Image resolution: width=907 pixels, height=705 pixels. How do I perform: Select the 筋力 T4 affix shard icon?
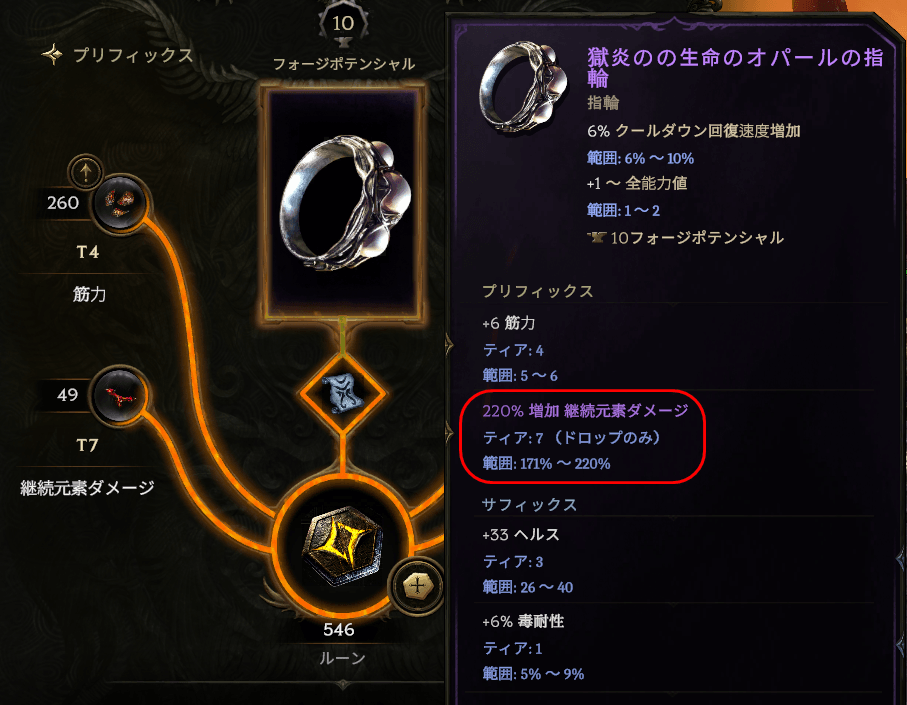[x=120, y=203]
